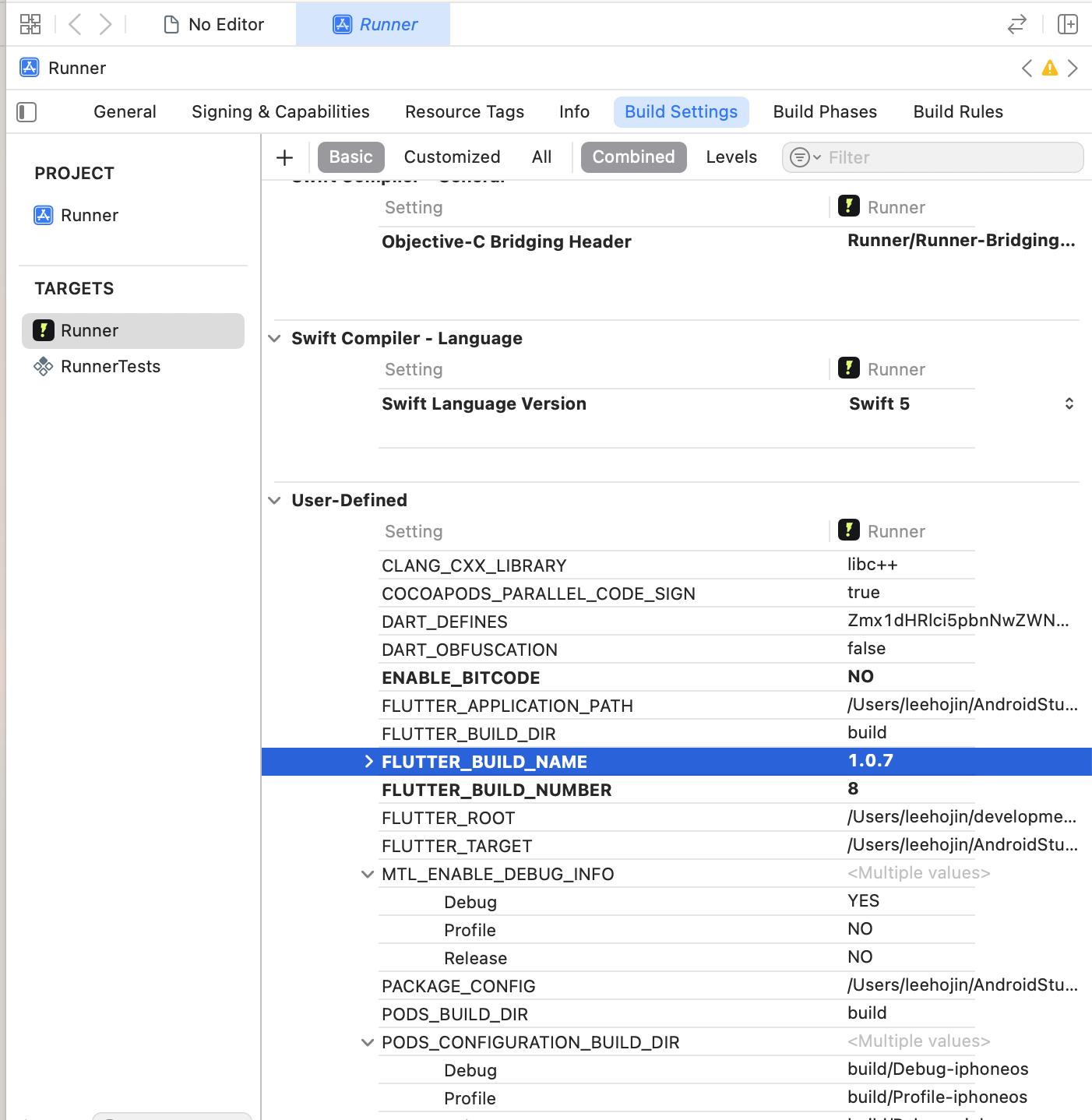Select the FLUTTER_BUILD_DIR row
This screenshot has height=1120, width=1092.
pyautogui.click(x=676, y=734)
